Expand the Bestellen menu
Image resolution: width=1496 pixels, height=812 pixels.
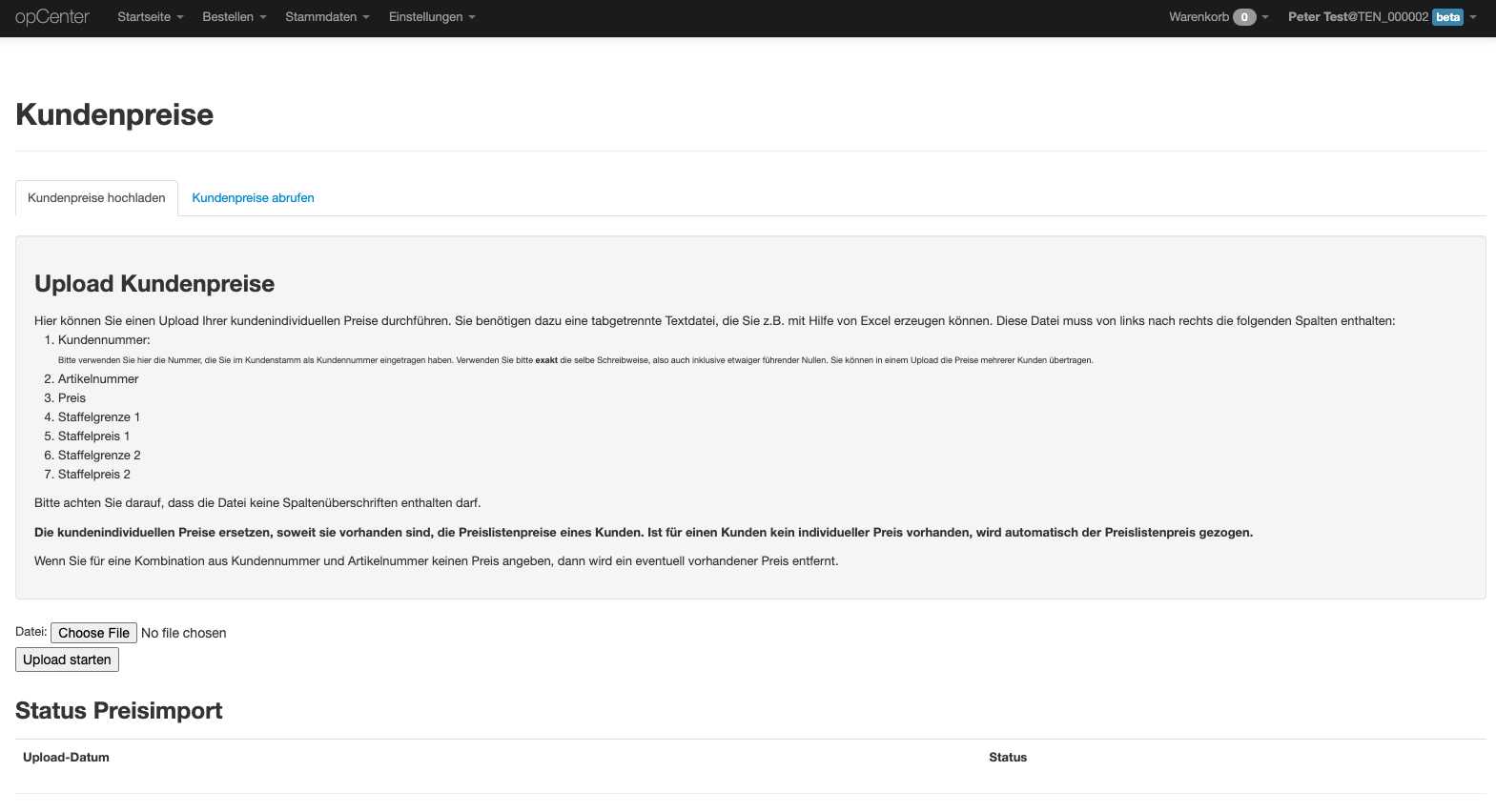(234, 17)
